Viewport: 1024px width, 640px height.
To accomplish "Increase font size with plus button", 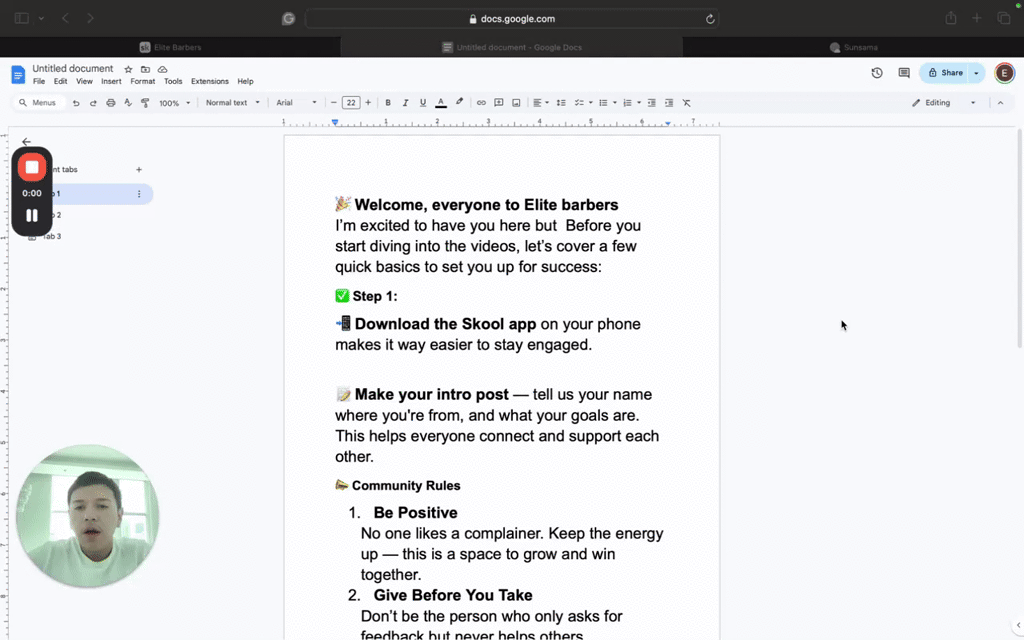I will pos(368,103).
